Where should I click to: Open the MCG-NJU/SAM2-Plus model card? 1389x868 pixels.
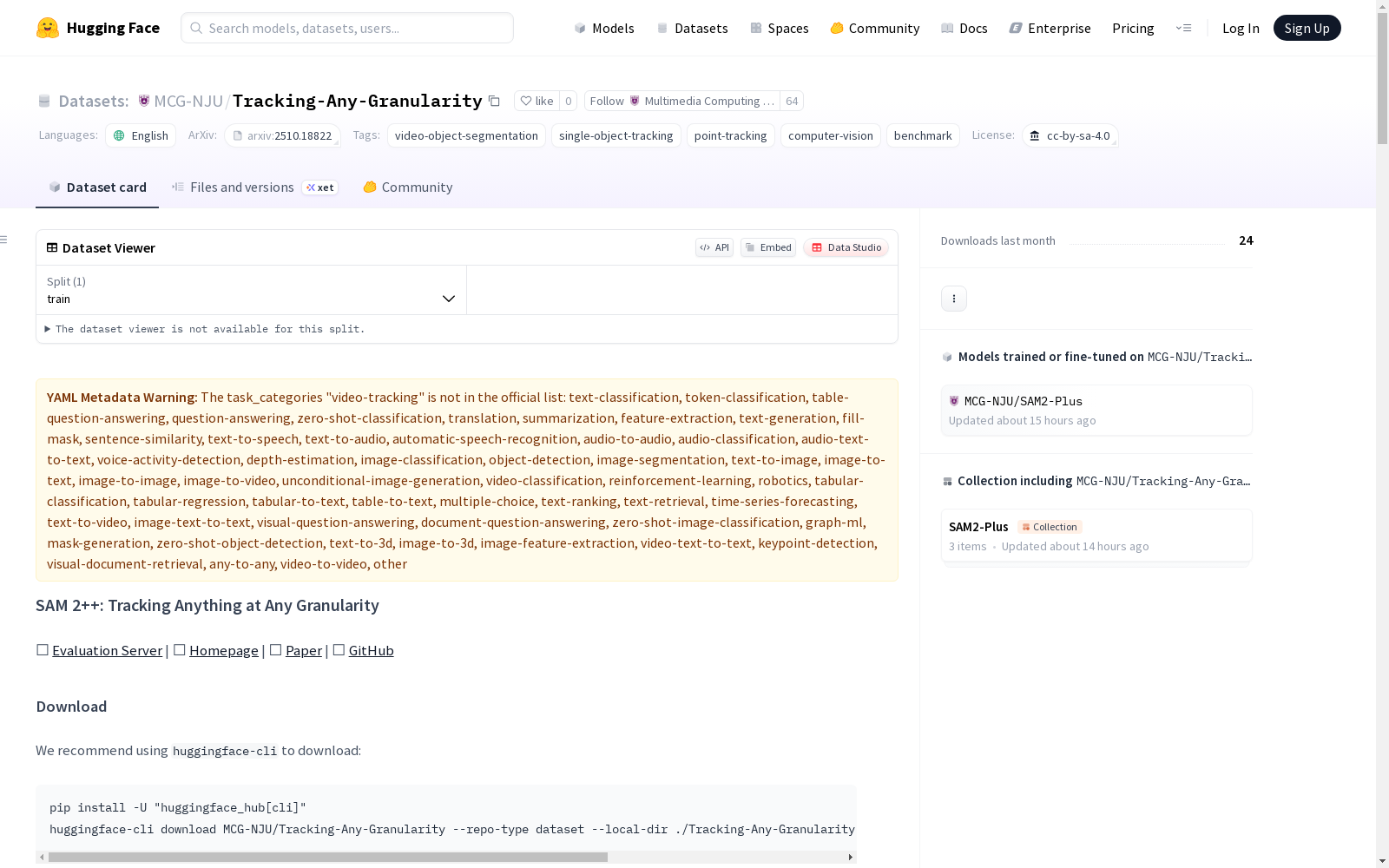pyautogui.click(x=1096, y=411)
